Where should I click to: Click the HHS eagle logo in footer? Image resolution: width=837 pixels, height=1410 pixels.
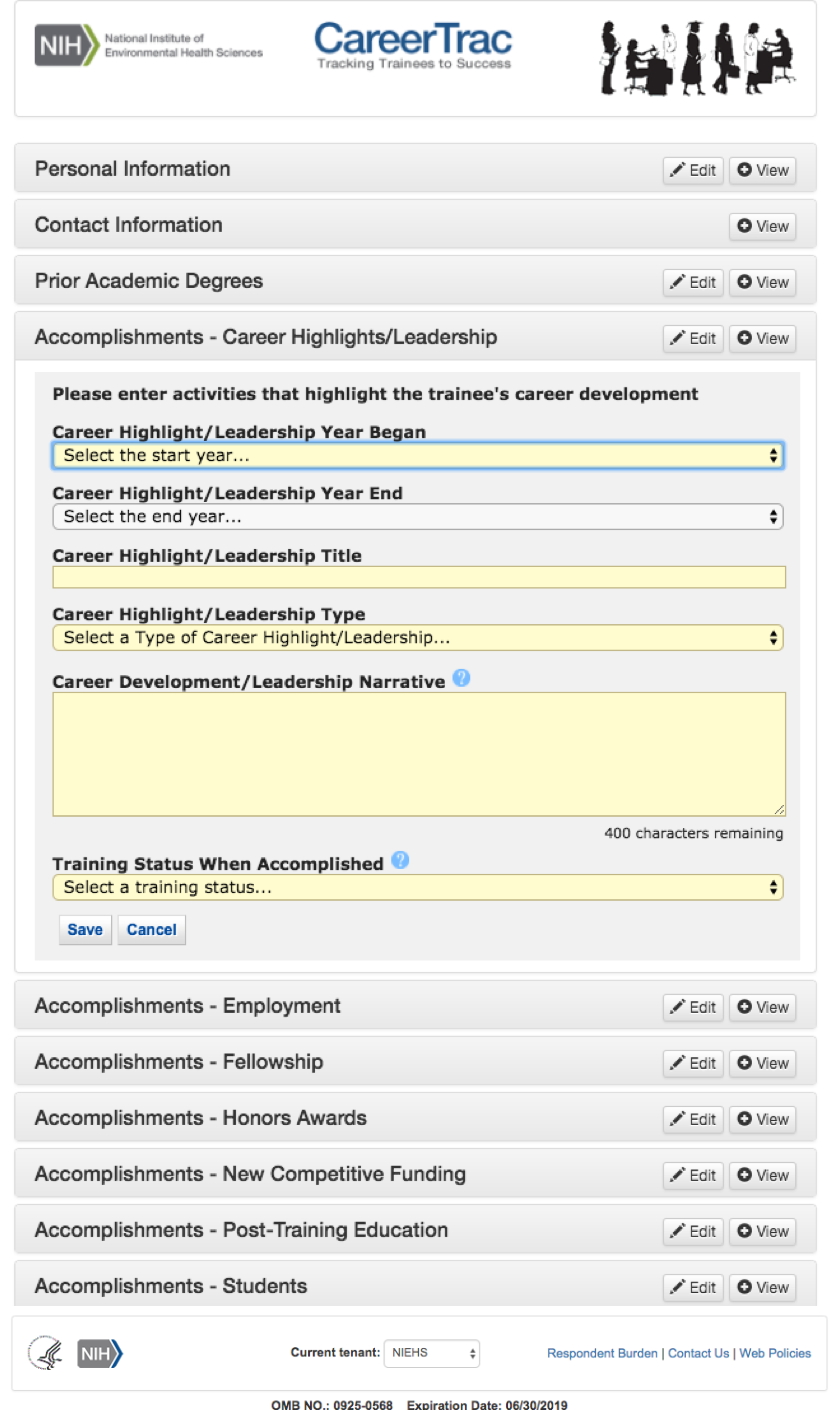click(x=44, y=1353)
